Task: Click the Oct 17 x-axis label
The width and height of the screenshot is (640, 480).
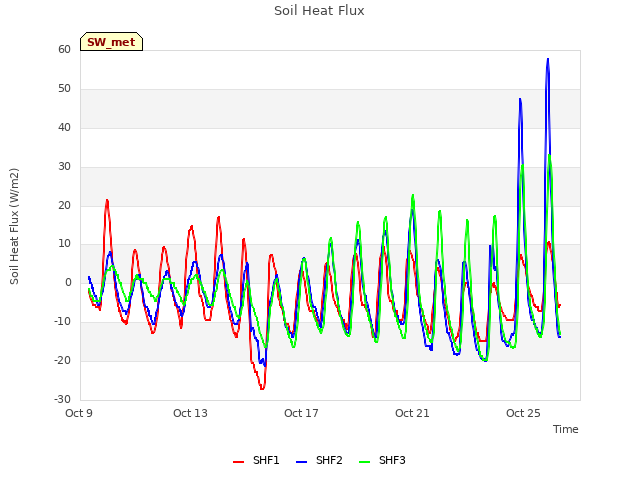Action: point(301,413)
